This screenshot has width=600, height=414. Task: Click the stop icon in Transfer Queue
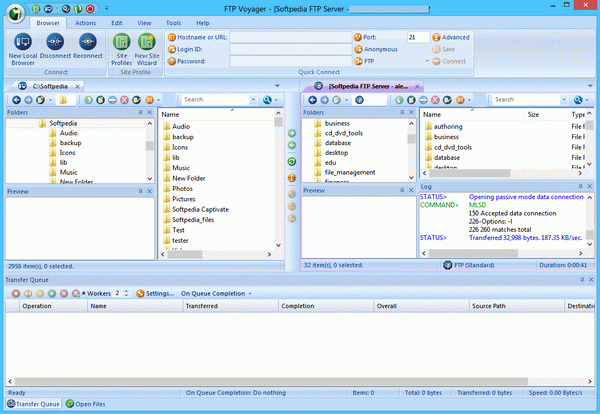click(16, 293)
